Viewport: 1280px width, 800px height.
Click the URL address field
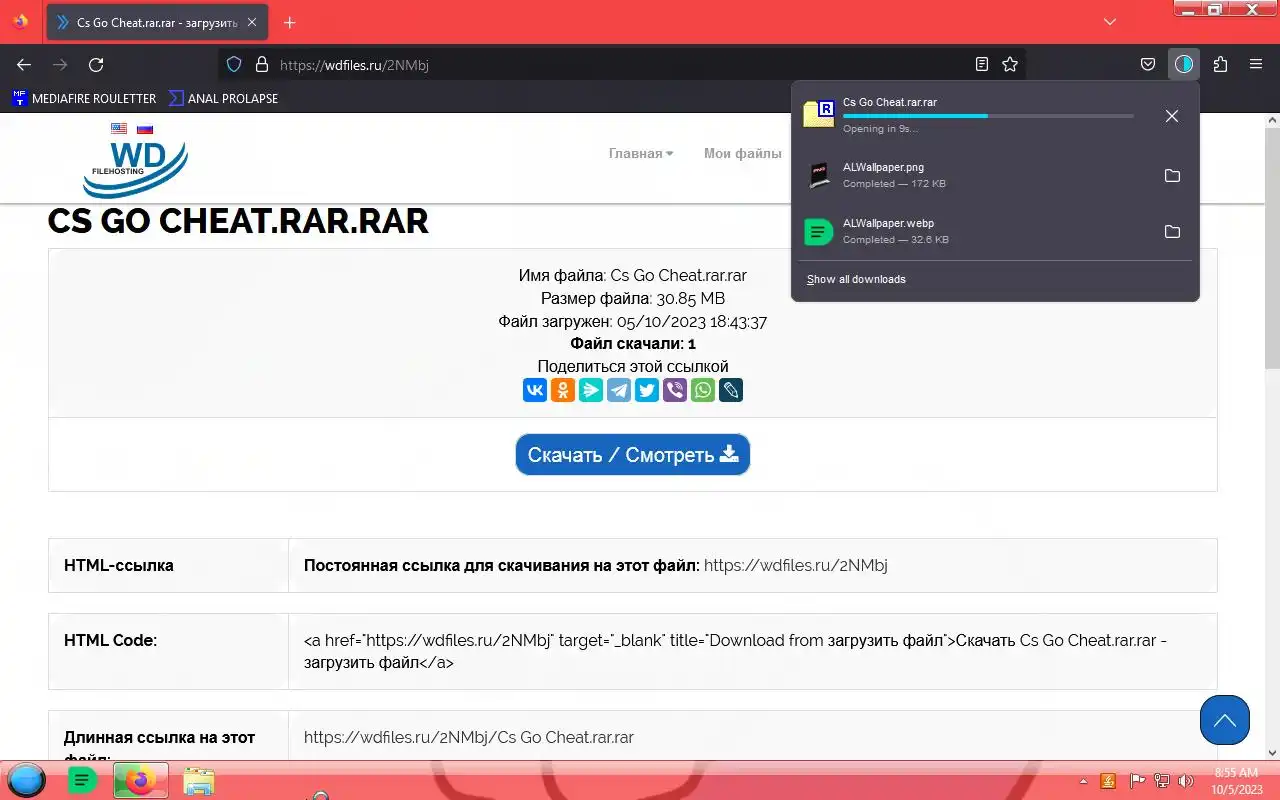click(x=620, y=64)
